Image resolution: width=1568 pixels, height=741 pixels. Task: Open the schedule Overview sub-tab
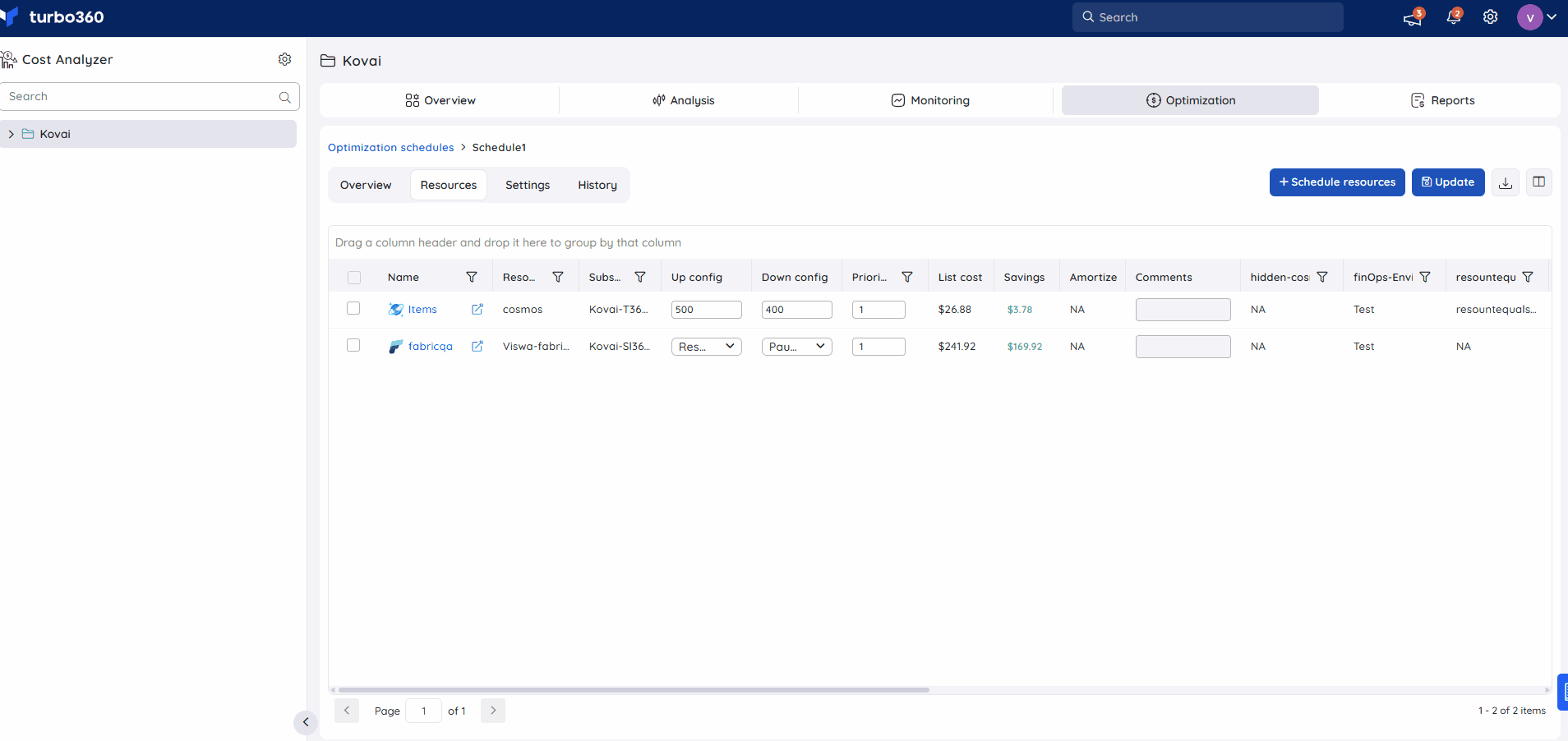pyautogui.click(x=366, y=185)
